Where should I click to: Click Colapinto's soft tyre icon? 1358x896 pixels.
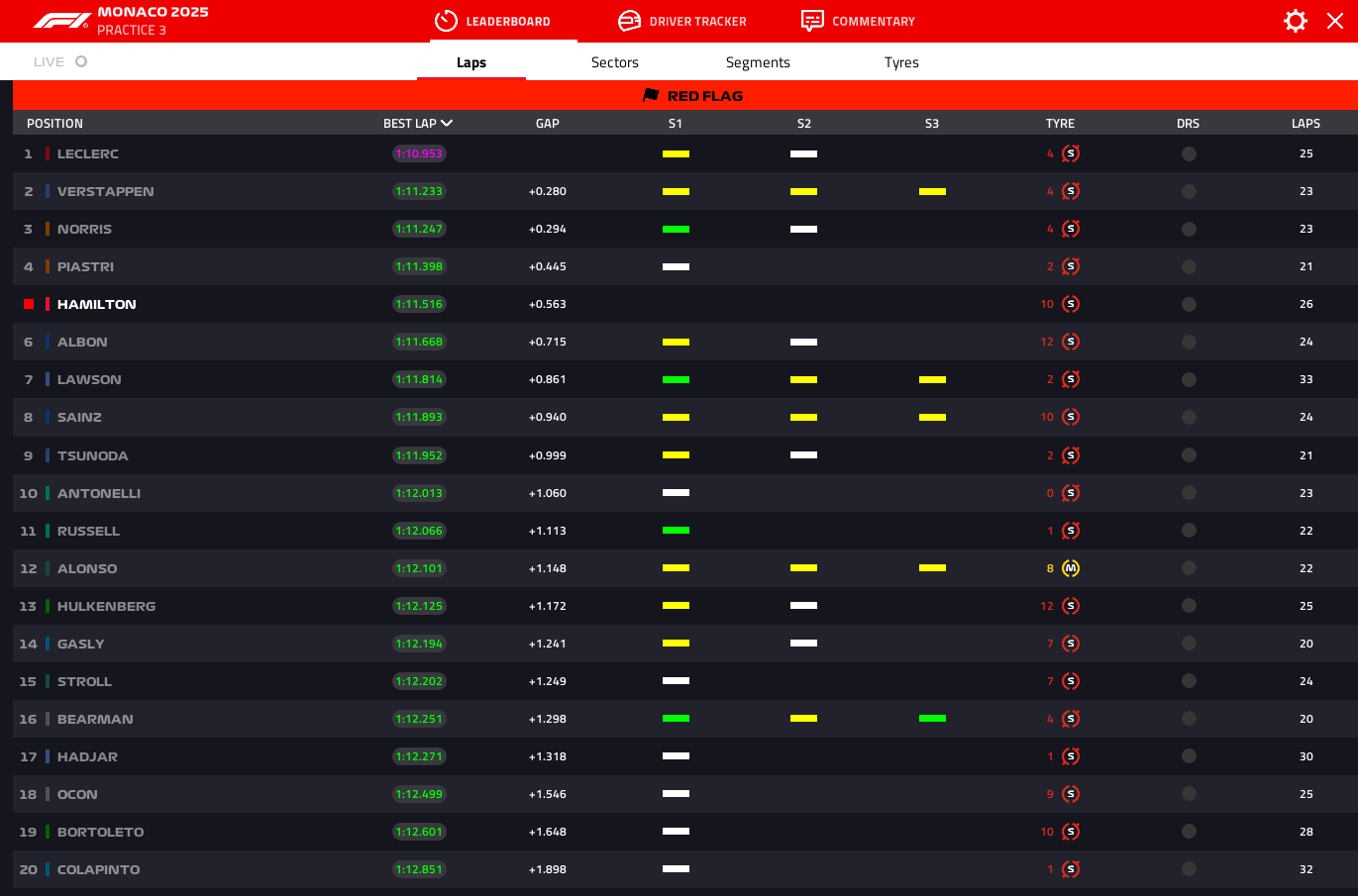click(1071, 869)
